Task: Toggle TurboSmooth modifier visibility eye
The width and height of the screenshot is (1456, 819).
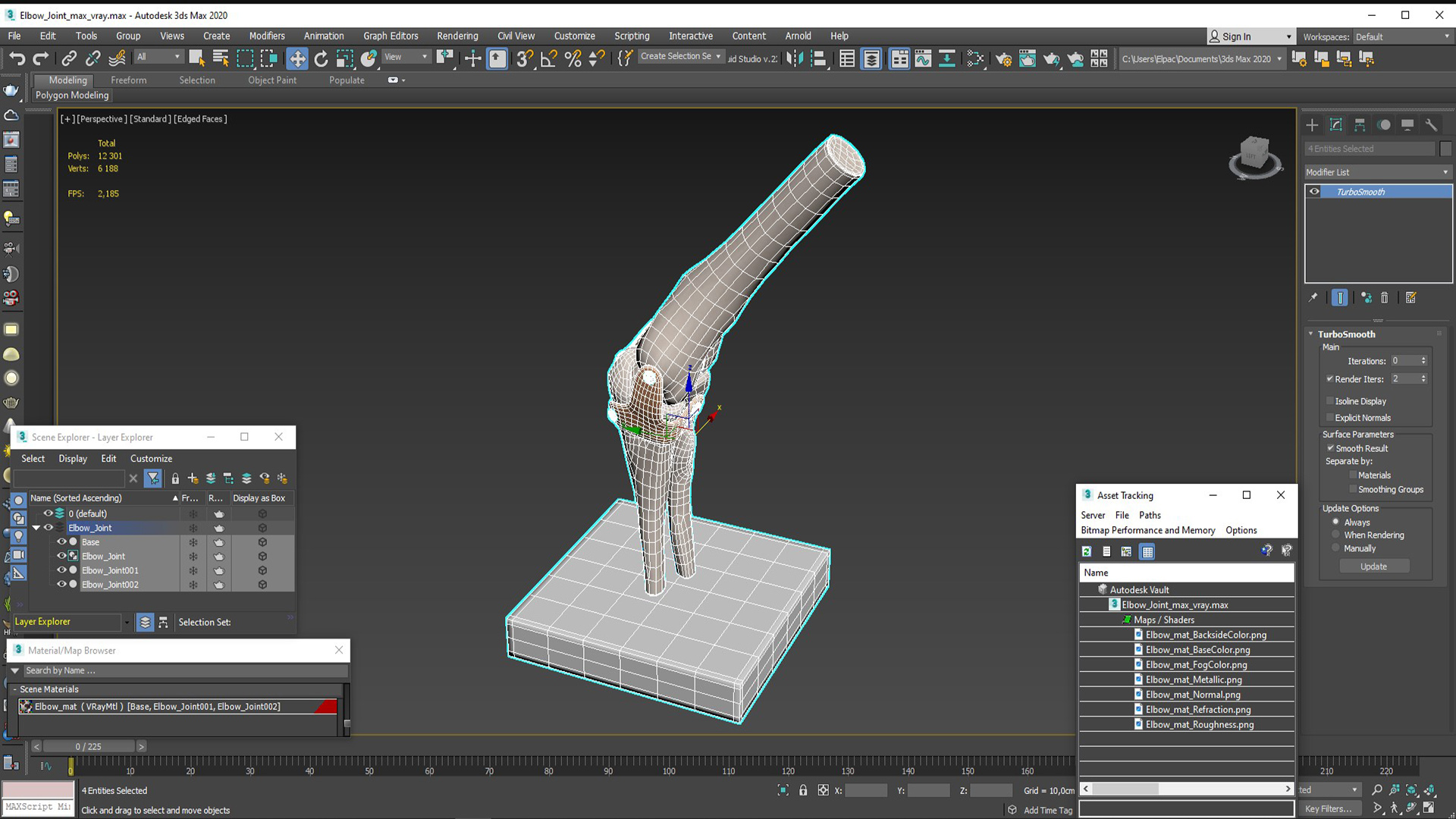Action: pos(1314,192)
